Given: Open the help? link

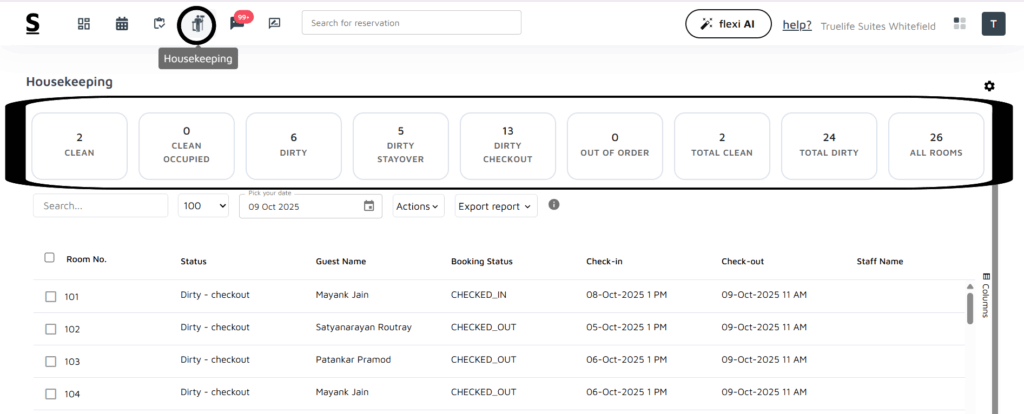Looking at the screenshot, I should tap(796, 25).
